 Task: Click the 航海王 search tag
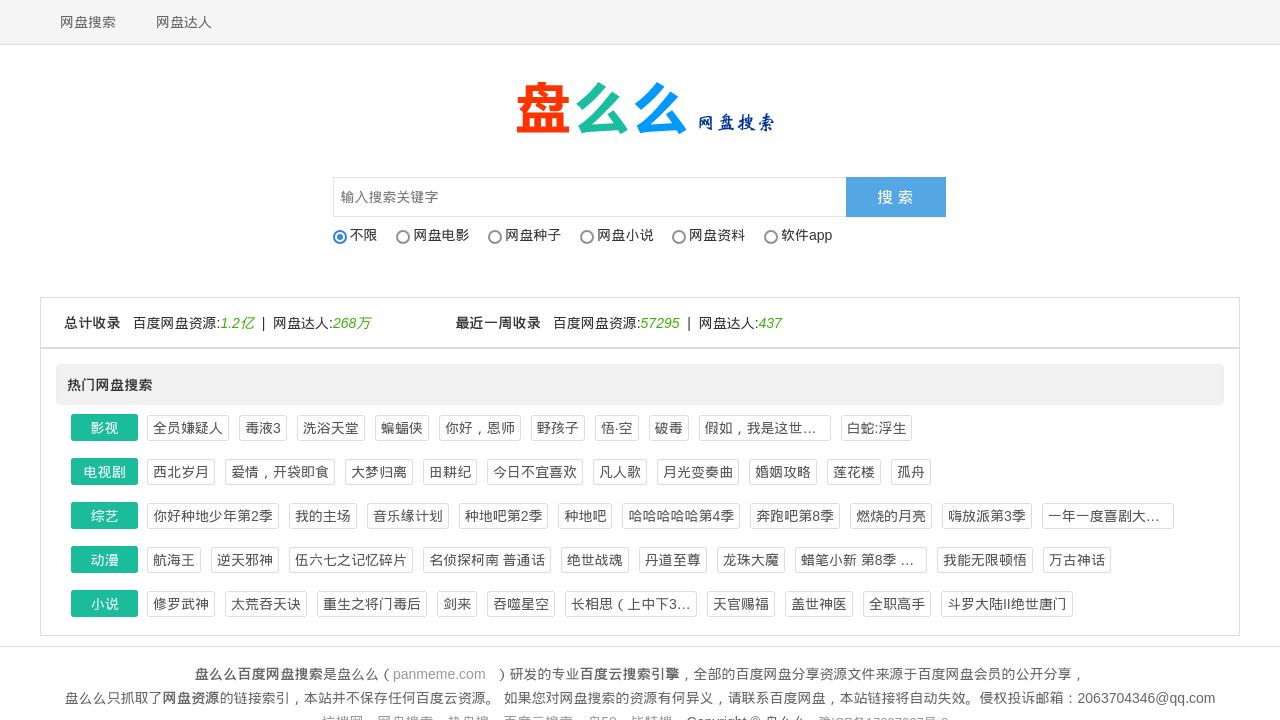174,560
